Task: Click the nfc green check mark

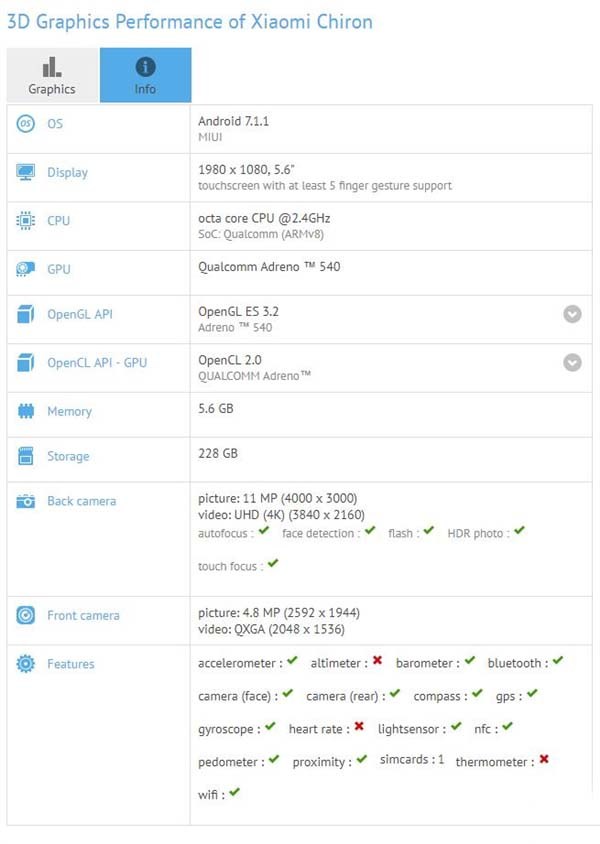Action: [x=507, y=726]
